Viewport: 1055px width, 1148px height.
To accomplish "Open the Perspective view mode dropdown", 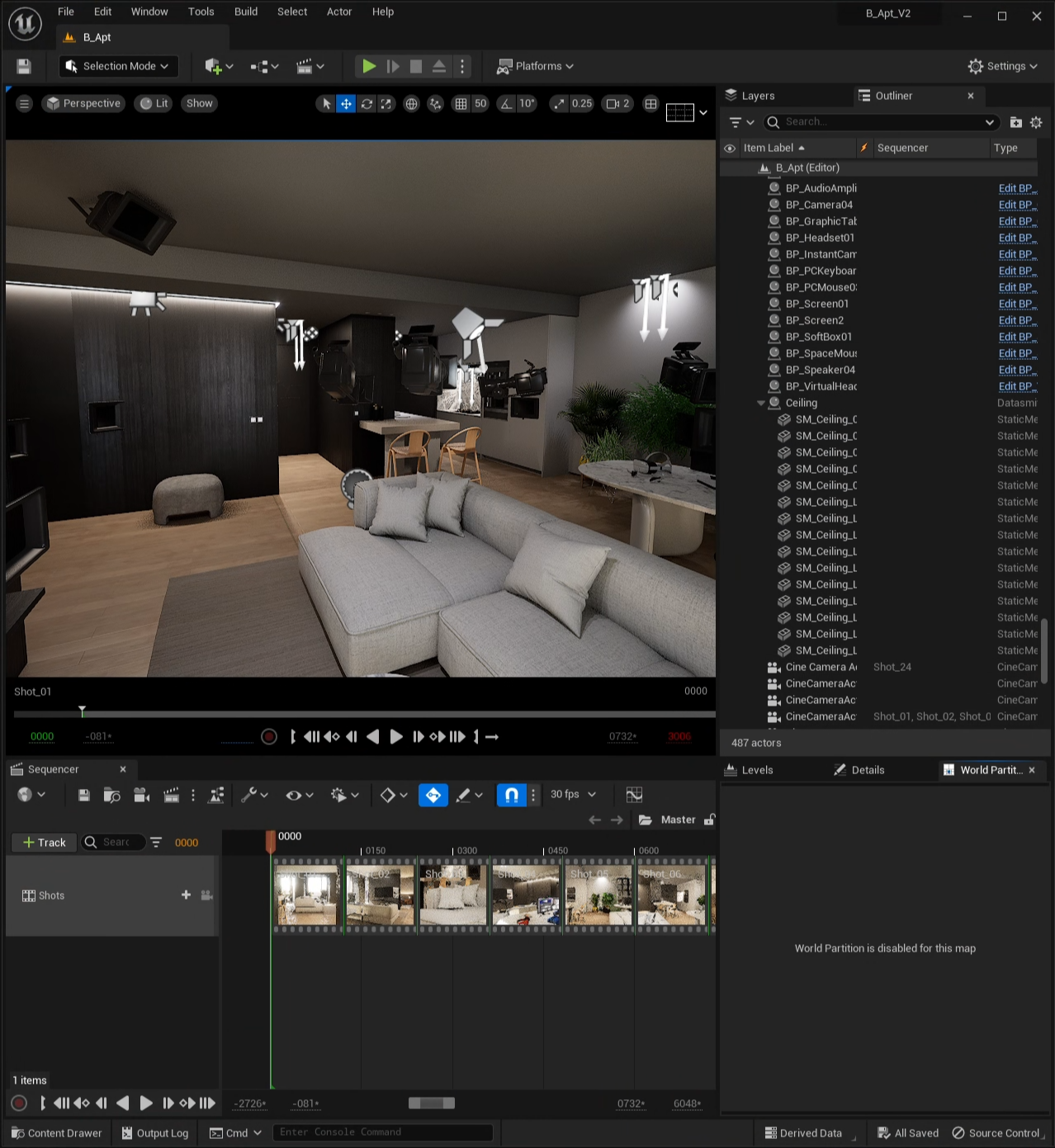I will [83, 104].
